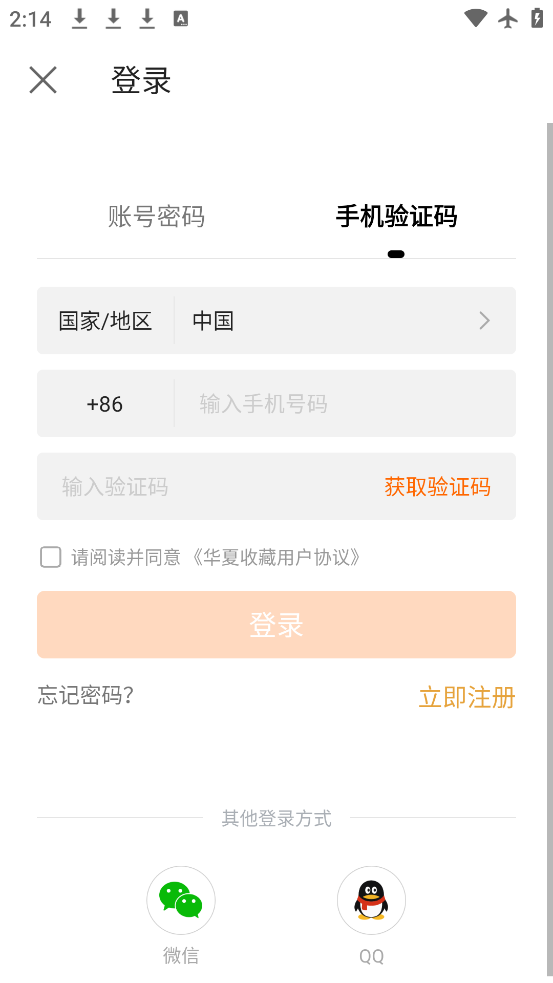Close the login screen with X icon
553x983 pixels.
click(x=43, y=80)
